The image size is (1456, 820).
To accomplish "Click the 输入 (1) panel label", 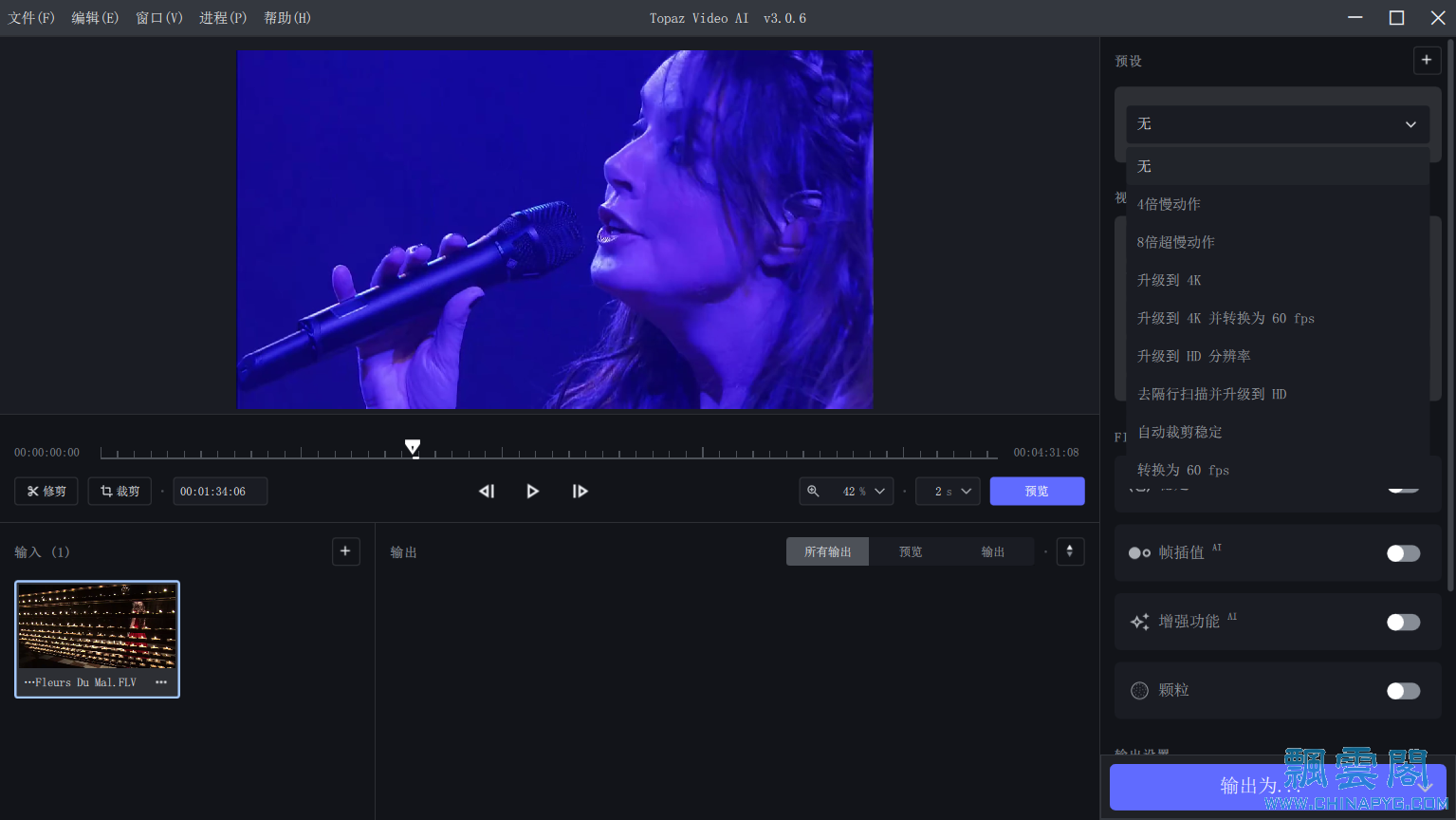I will [42, 552].
